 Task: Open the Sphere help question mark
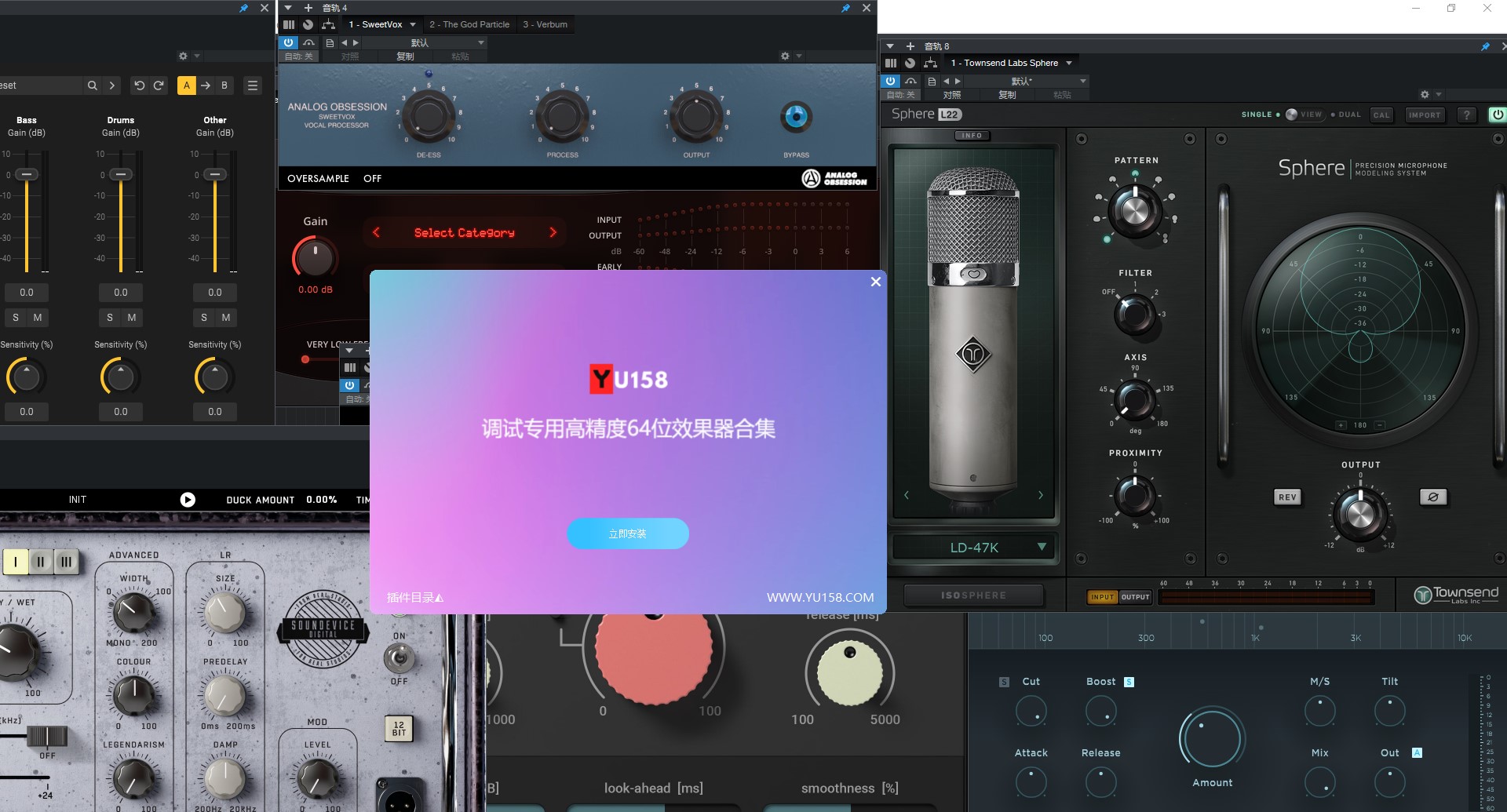click(1466, 115)
